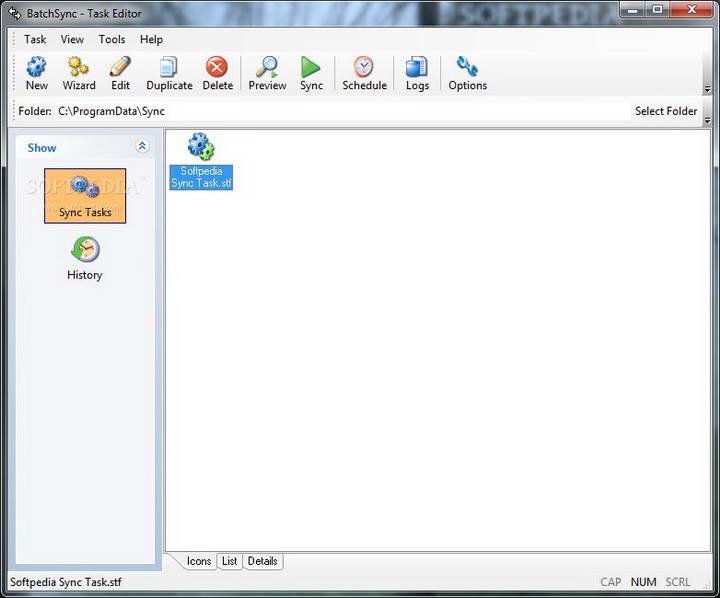Open the Options settings
Viewport: 720px width, 598px height.
click(467, 73)
